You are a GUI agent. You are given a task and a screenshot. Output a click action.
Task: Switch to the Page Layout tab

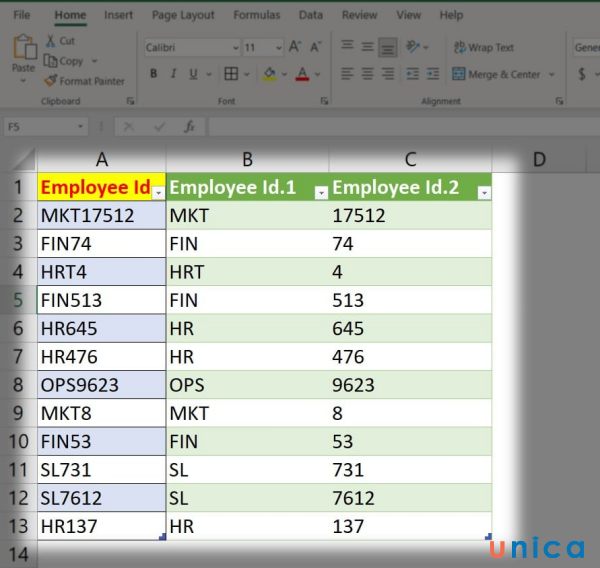coord(183,15)
